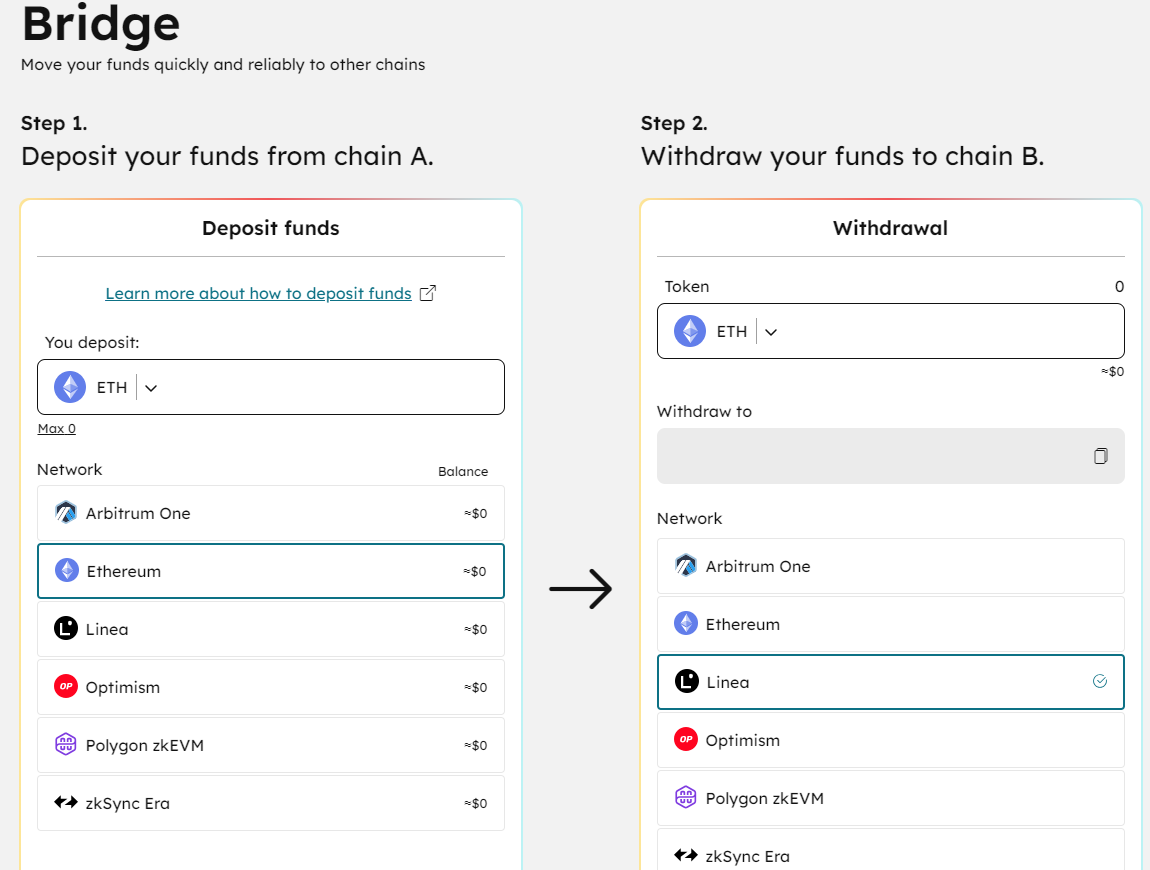The height and width of the screenshot is (870, 1150).
Task: Select zkSync Era in withdrawal network list
Action: [890, 853]
